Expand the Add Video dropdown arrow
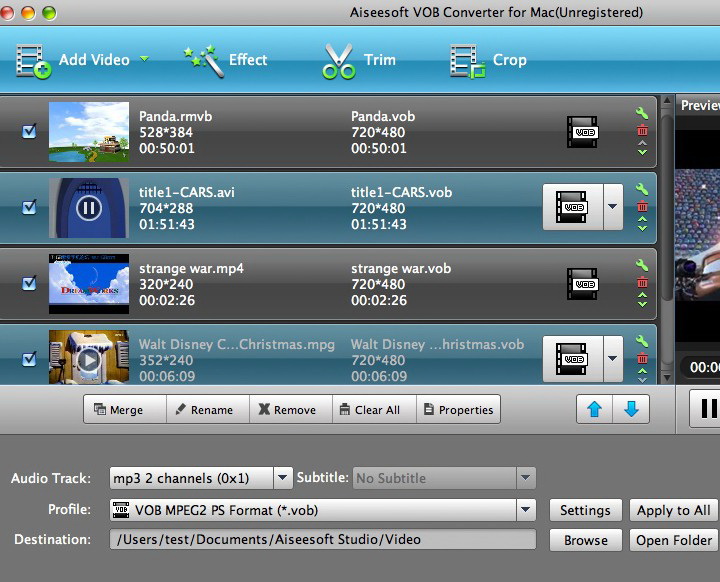 (144, 59)
